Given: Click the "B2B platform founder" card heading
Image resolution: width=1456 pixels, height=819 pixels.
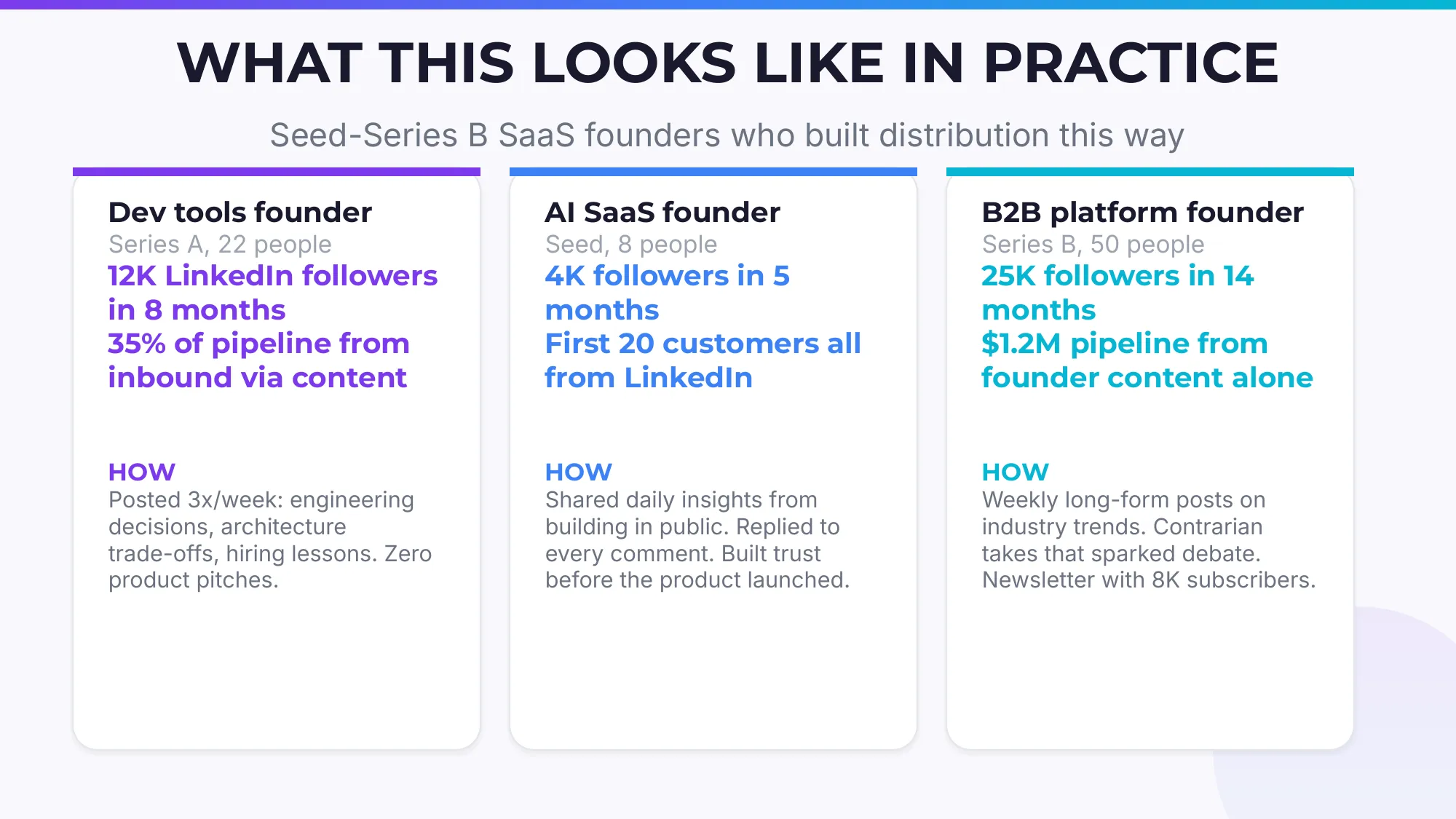Looking at the screenshot, I should (x=1142, y=213).
